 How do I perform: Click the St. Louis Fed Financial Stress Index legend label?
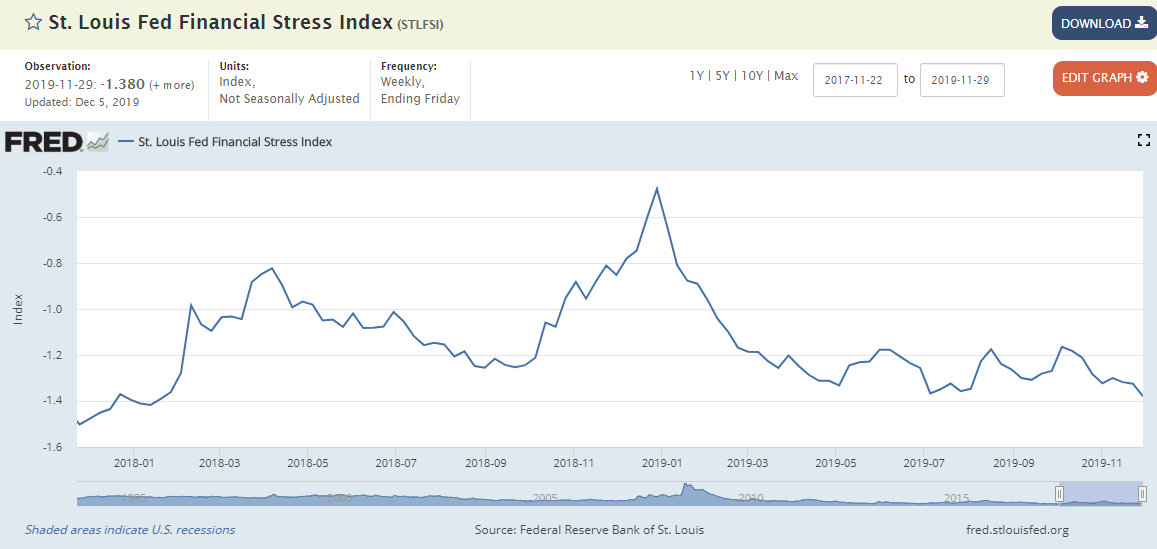235,142
